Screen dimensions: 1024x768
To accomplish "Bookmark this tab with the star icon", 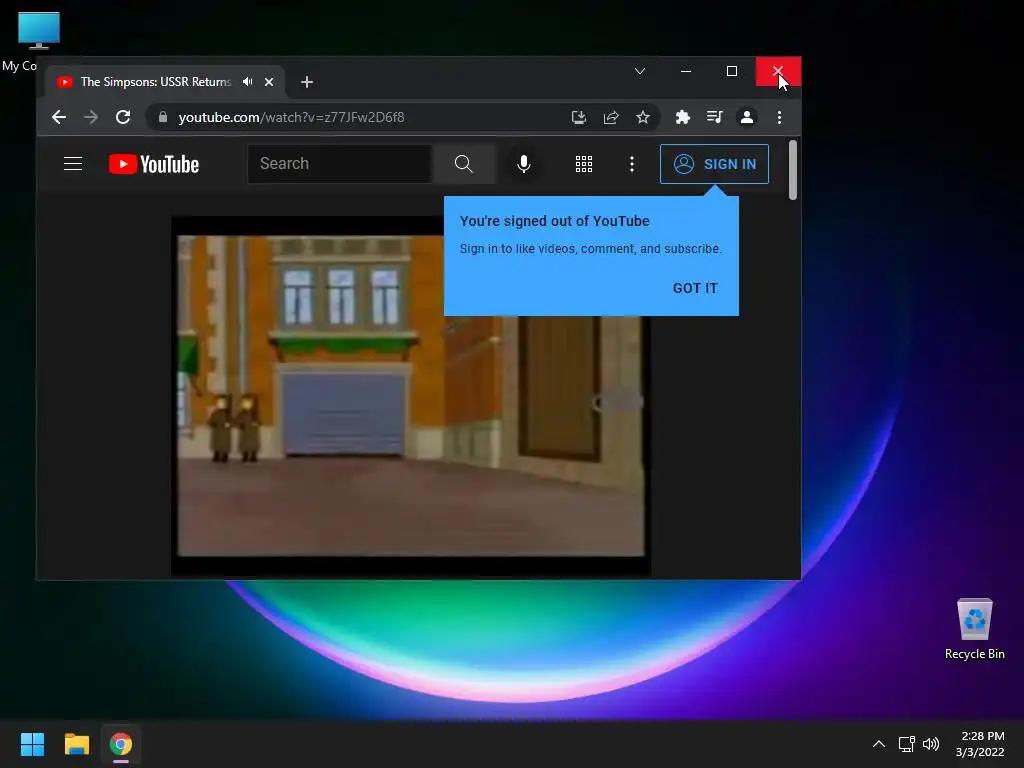I will (x=643, y=118).
